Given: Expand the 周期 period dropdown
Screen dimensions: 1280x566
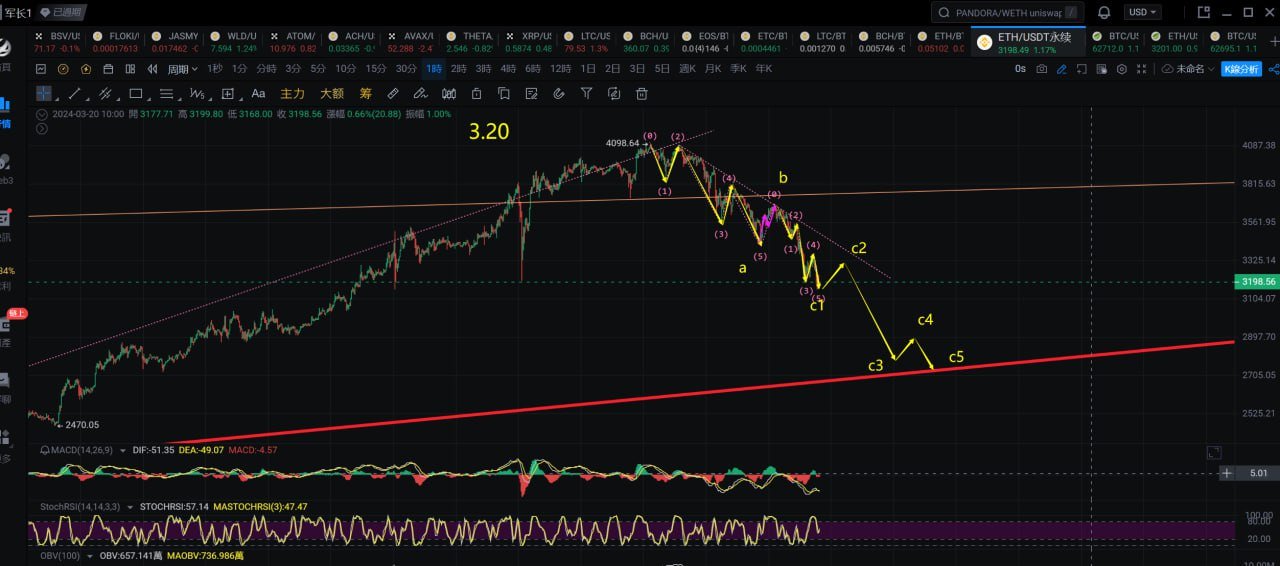Looking at the screenshot, I should (x=181, y=69).
